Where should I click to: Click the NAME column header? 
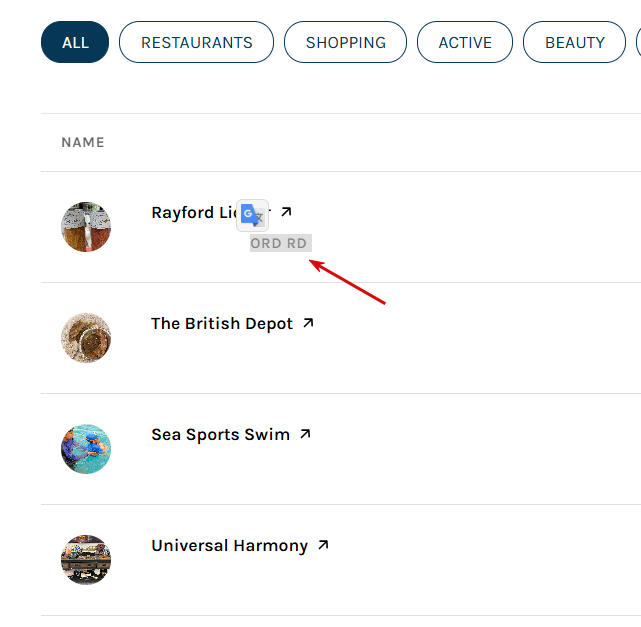click(83, 142)
